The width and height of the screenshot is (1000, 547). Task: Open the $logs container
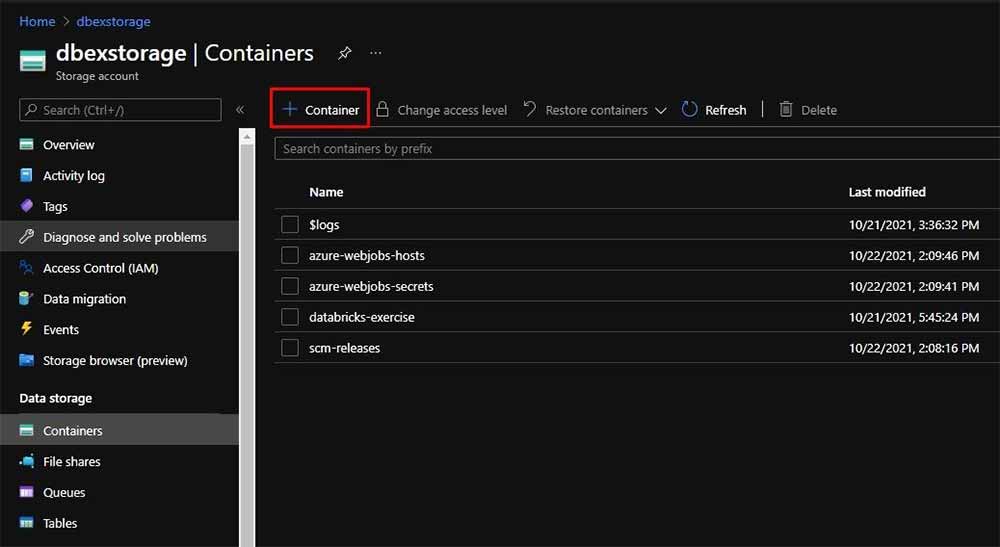324,224
